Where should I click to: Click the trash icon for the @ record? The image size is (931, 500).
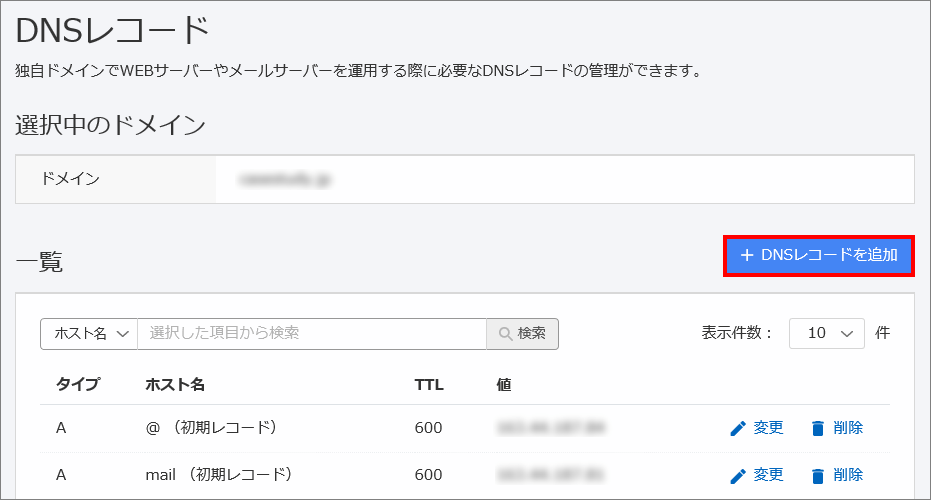818,428
